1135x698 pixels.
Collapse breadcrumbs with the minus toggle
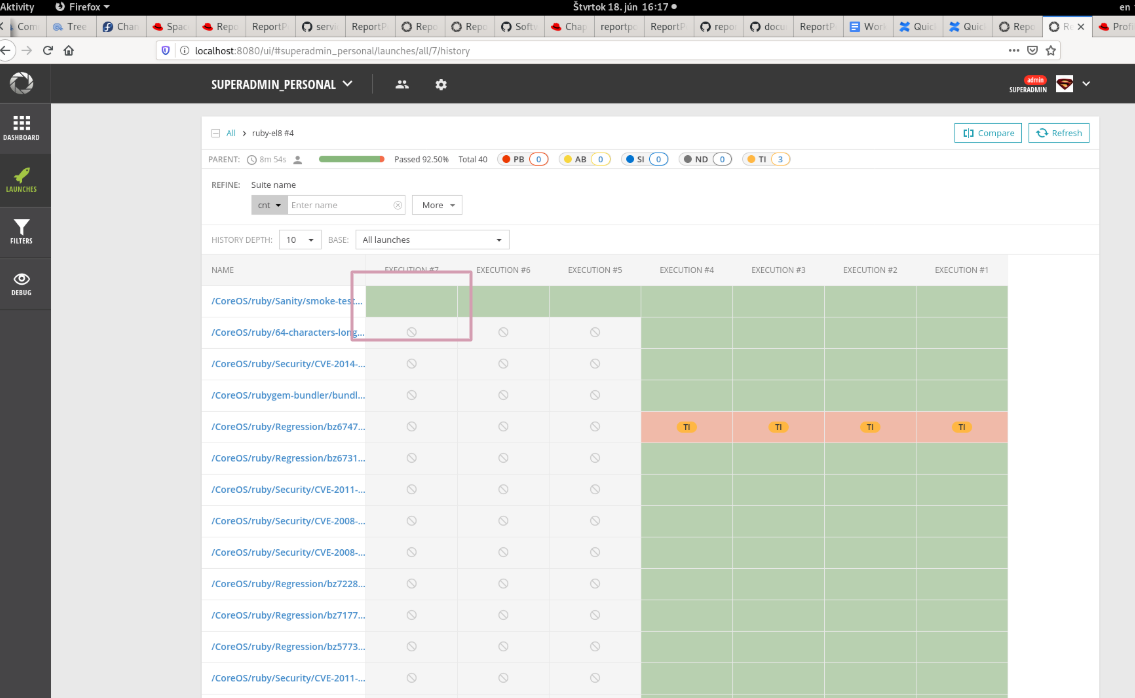tap(214, 132)
